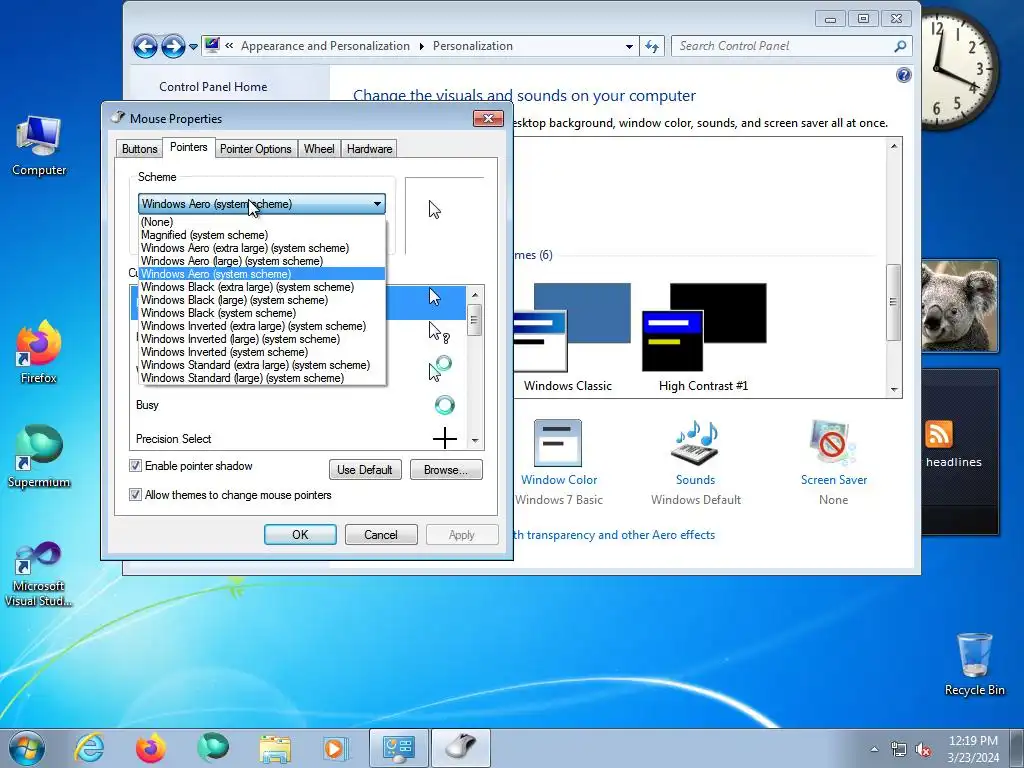Launch Supermium from the taskbar

click(213, 748)
